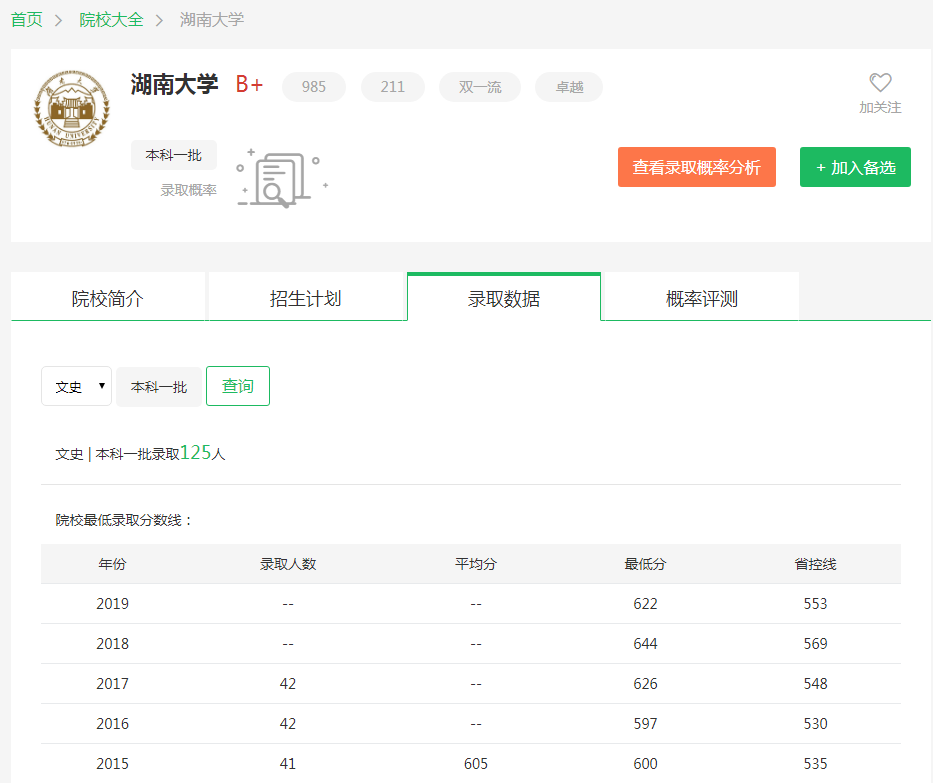933x783 pixels.
Task: Click admitted count 42 in 2017 row
Action: click(288, 683)
